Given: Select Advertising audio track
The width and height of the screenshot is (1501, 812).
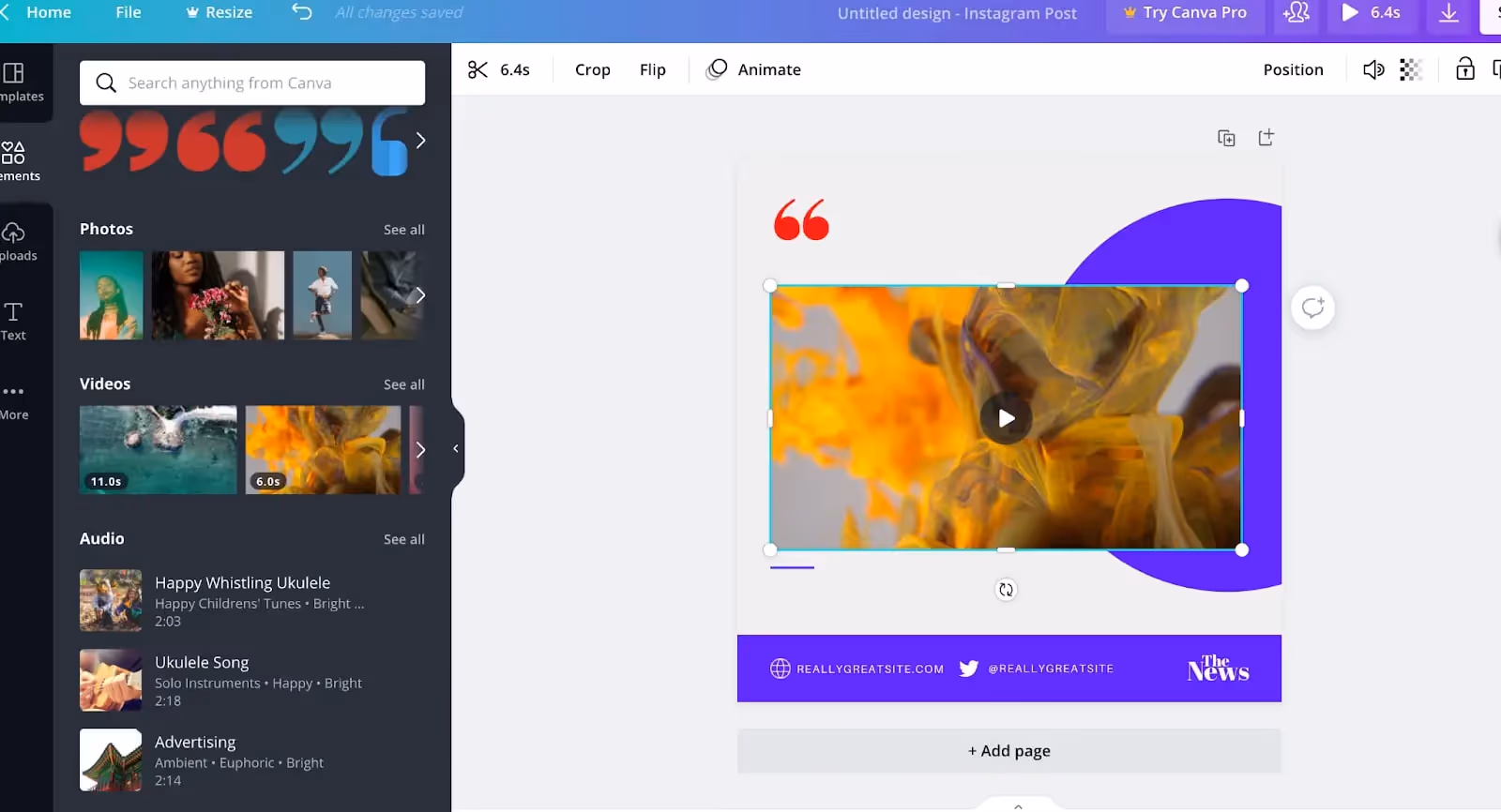Looking at the screenshot, I should 252,760.
